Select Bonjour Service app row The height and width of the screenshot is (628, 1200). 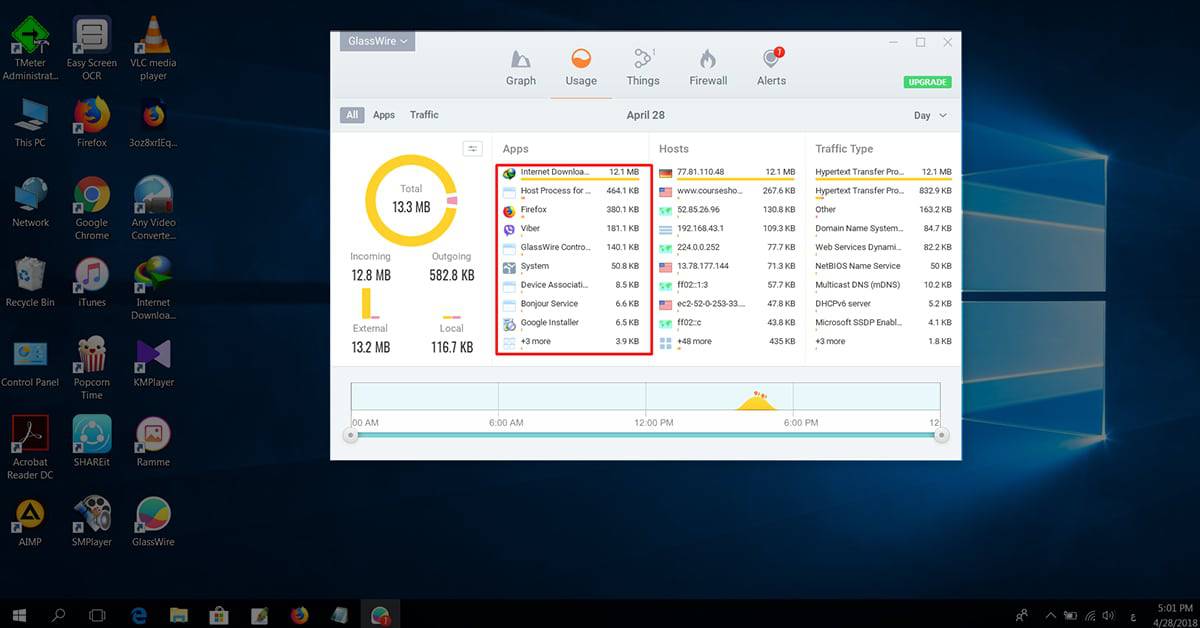[571, 304]
